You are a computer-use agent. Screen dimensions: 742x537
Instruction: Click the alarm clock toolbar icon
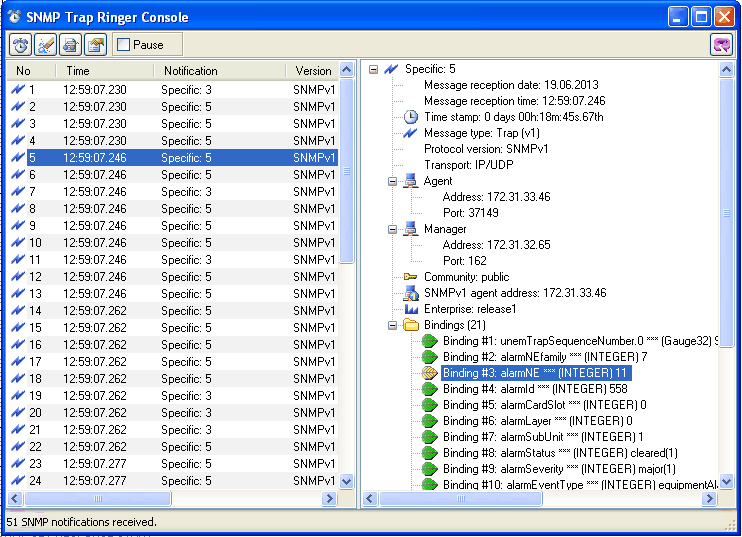20,44
